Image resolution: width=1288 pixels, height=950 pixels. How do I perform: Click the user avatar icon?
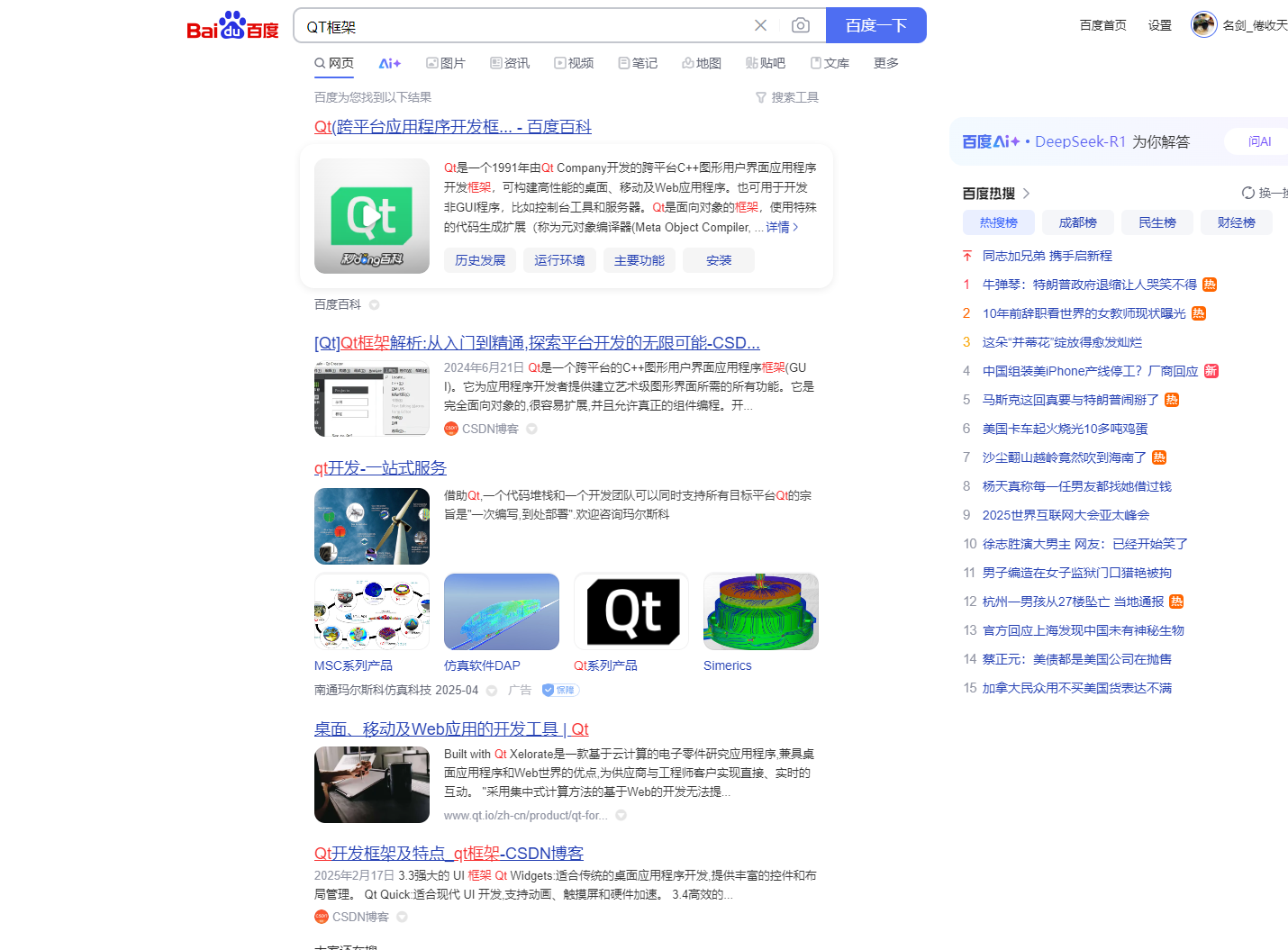point(1204,24)
